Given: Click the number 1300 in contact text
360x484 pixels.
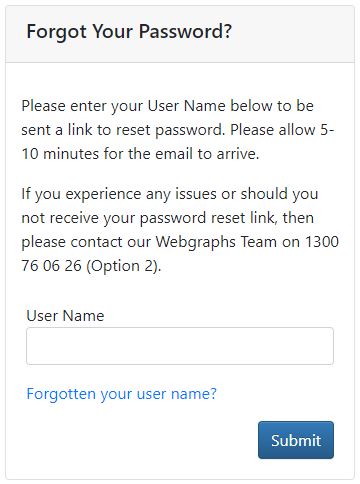Looking at the screenshot, I should (x=322, y=242).
